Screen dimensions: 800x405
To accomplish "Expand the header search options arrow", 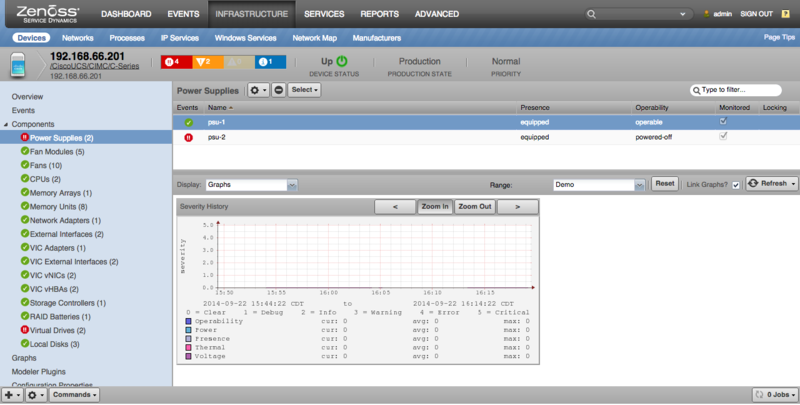I will pyautogui.click(x=683, y=14).
